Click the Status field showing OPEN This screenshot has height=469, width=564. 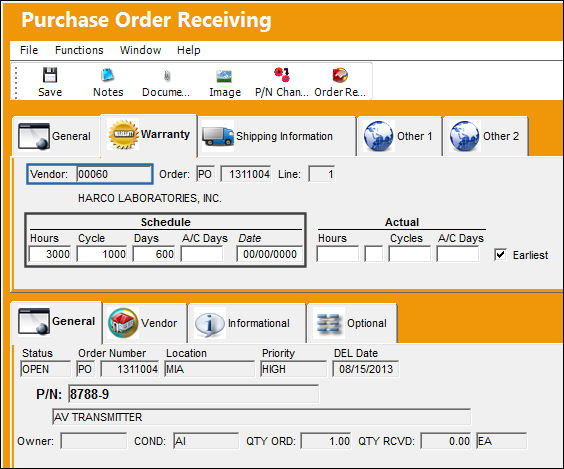(x=45, y=369)
